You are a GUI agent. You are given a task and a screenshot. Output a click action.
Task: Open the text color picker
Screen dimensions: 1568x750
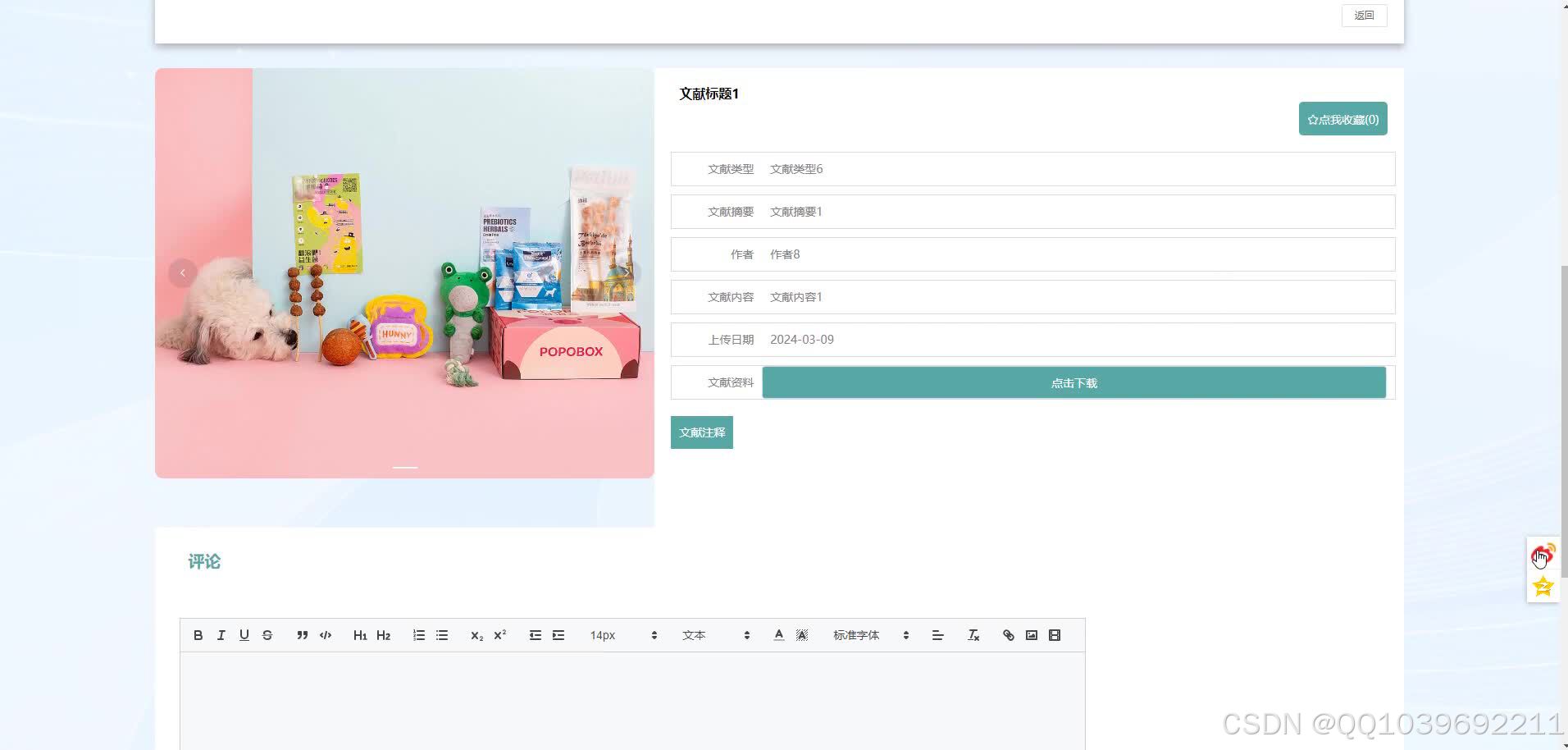pos(779,635)
